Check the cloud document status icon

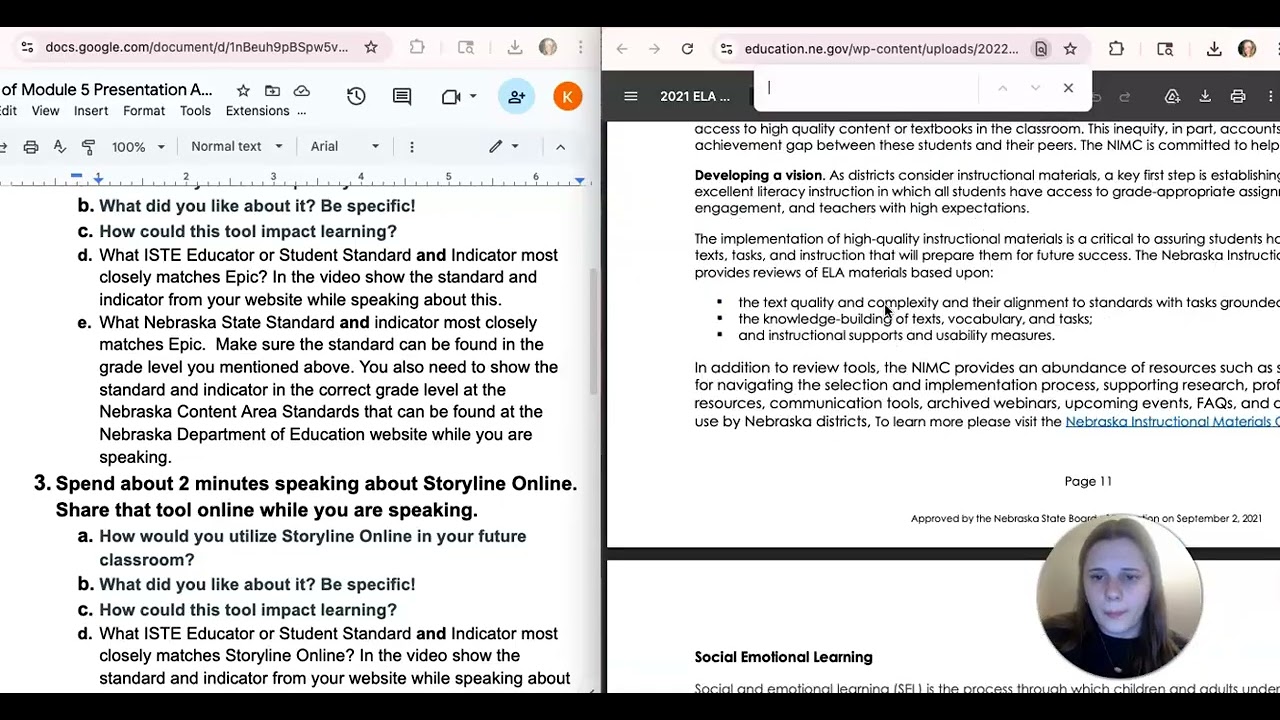tap(301, 91)
